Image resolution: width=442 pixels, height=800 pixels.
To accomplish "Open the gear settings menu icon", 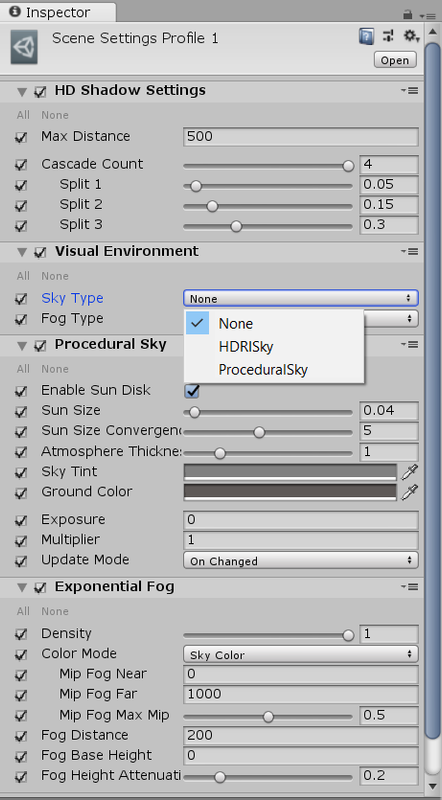I will pos(411,36).
